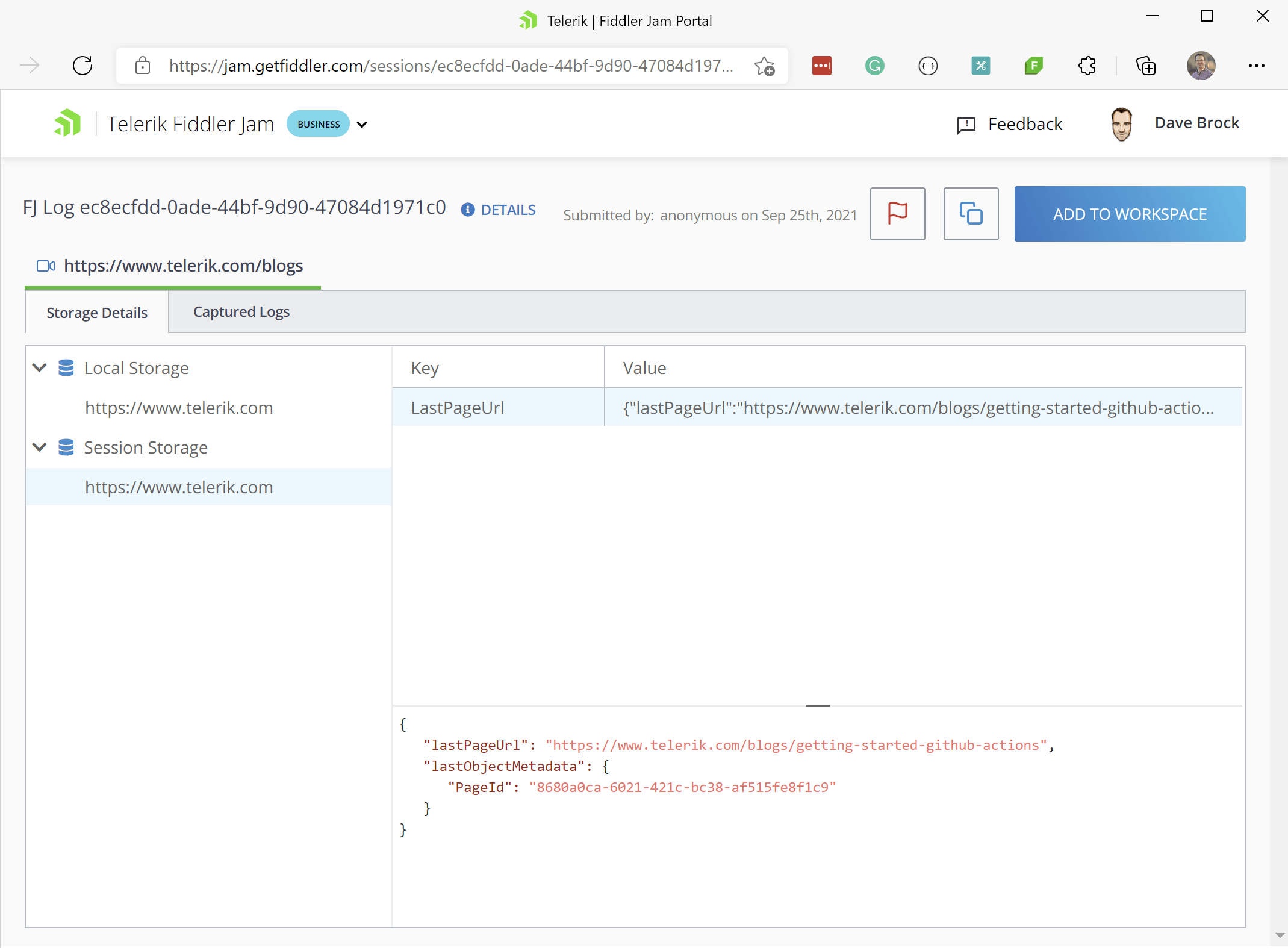
Task: Click ADD TO WORKSPACE button
Action: click(1130, 214)
